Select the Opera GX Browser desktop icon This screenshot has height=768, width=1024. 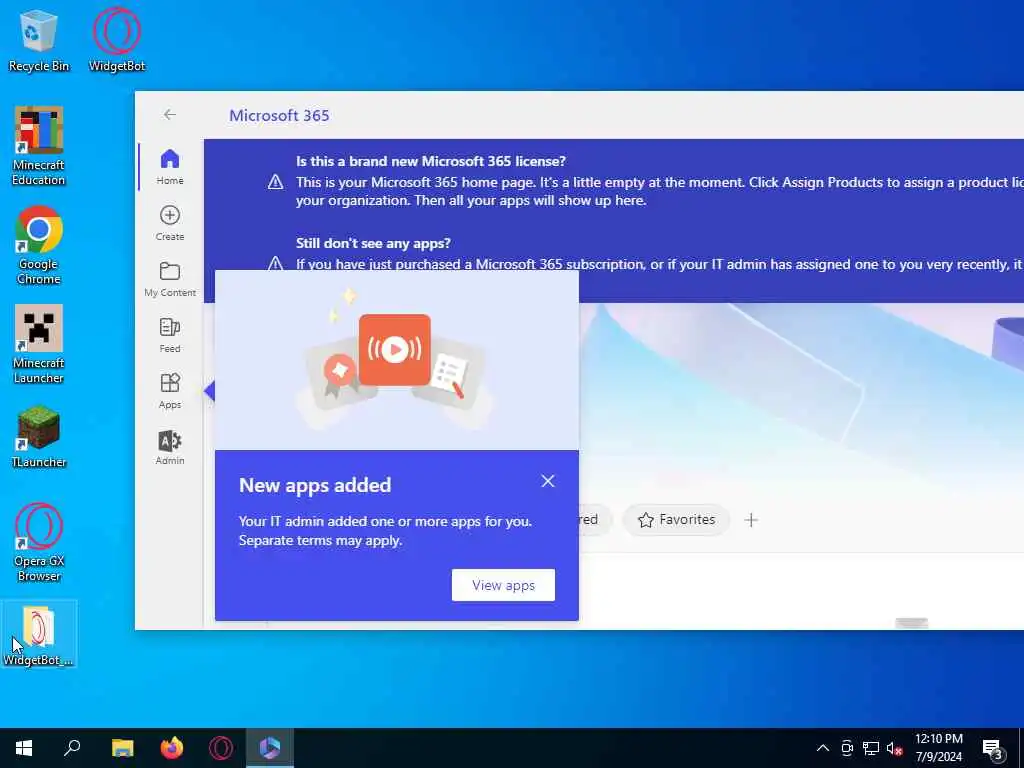coord(39,543)
